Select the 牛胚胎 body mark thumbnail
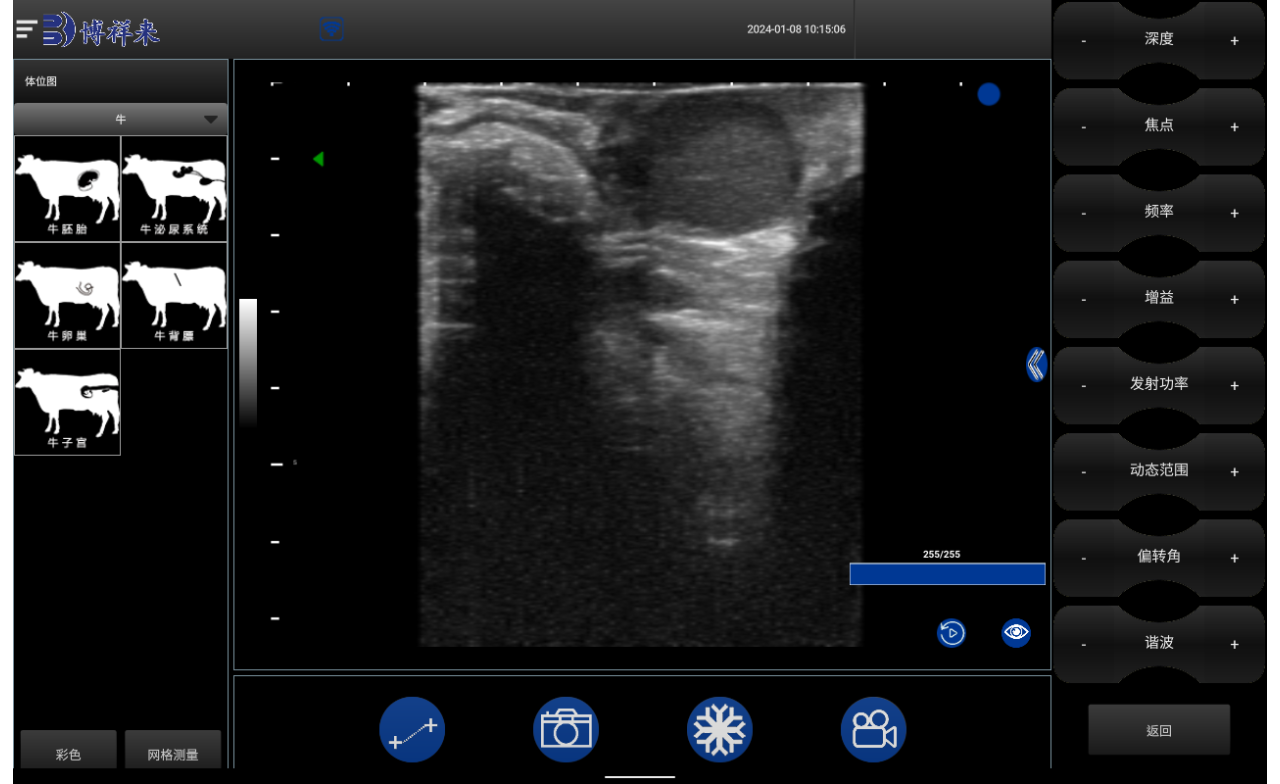Viewport: 1280px width, 784px height. coord(67,188)
